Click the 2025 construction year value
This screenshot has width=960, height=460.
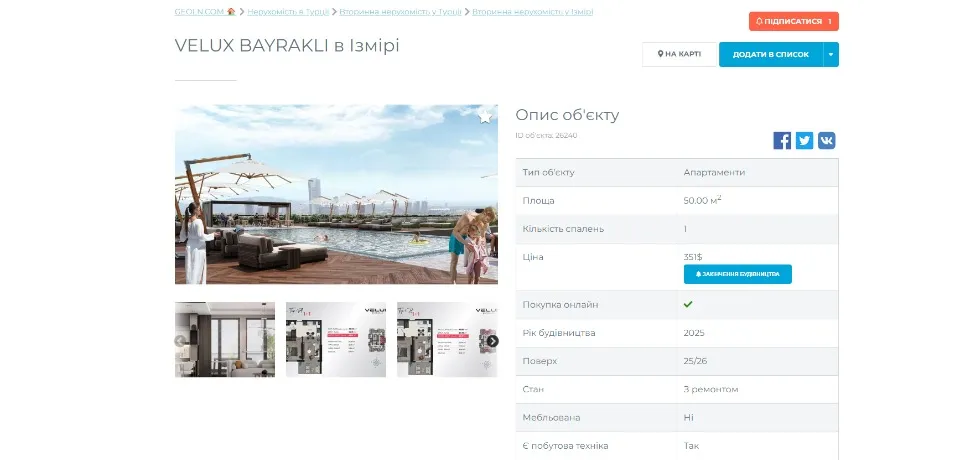694,333
